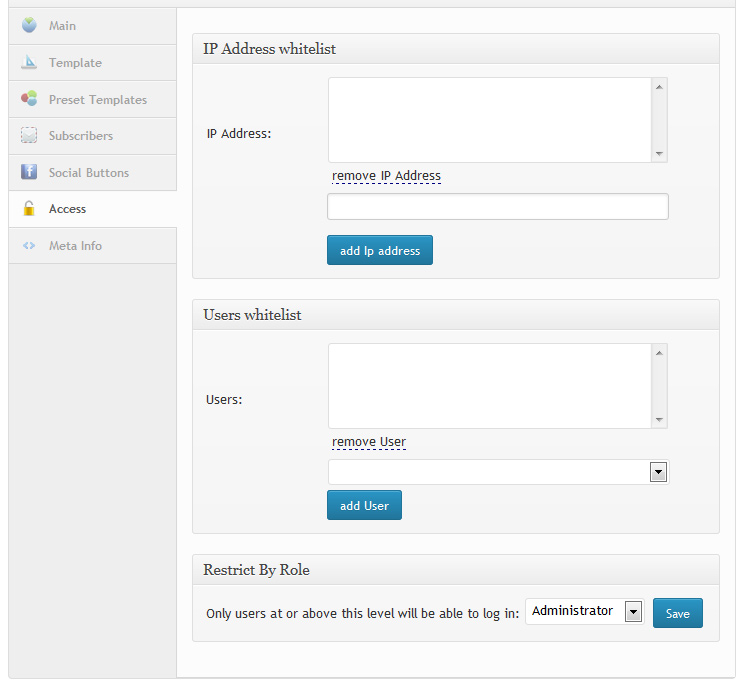Focus the new IP address text field
The image size is (748, 683).
click(498, 207)
